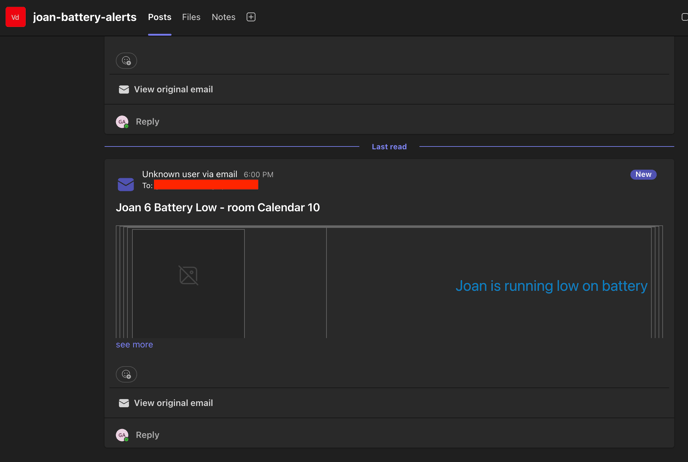Click the 6:00 PM timestamp
This screenshot has height=462, width=688.
coord(258,175)
